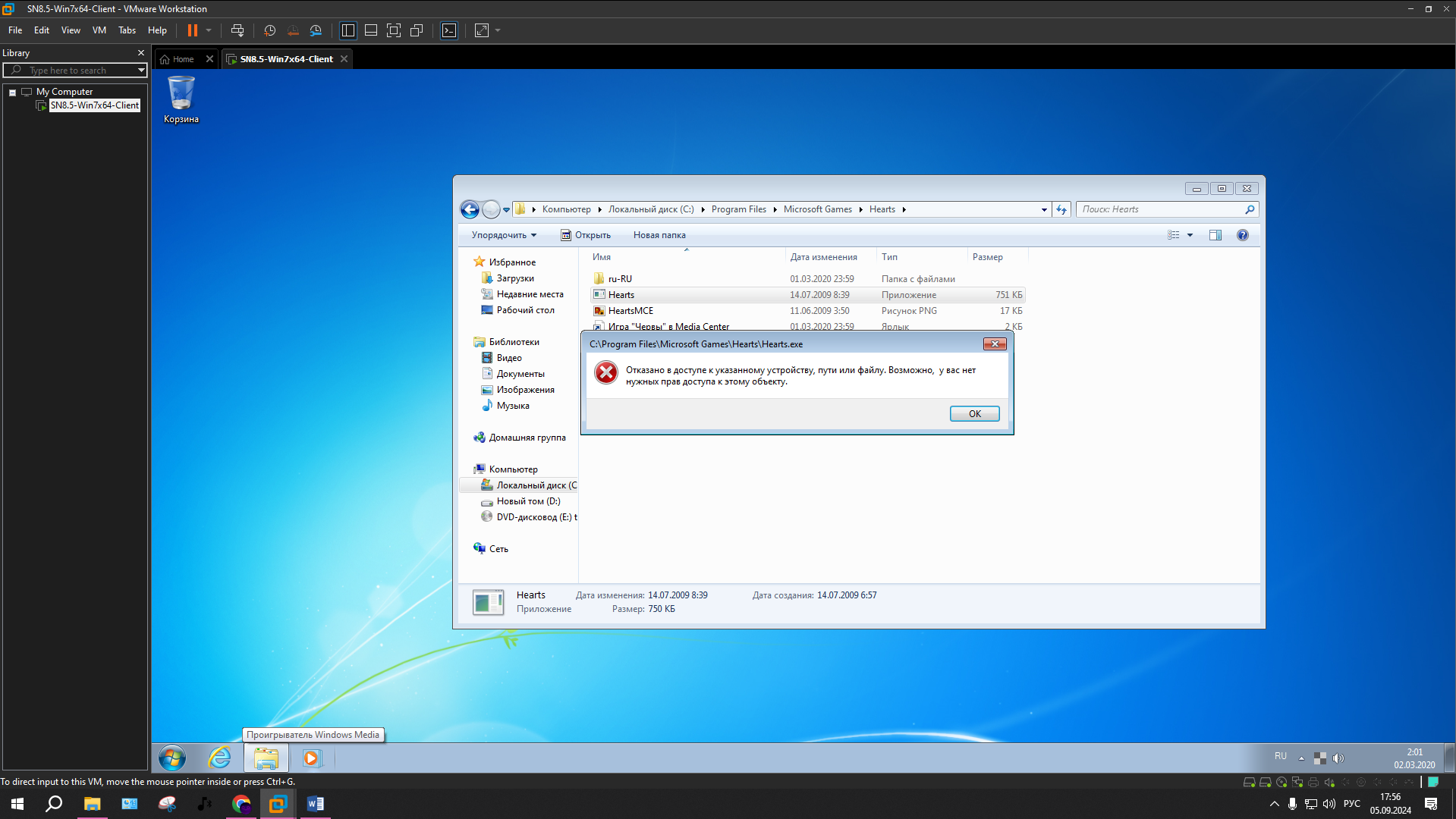Open the VMware Edit menu
Viewport: 1456px width, 819px height.
click(x=42, y=30)
